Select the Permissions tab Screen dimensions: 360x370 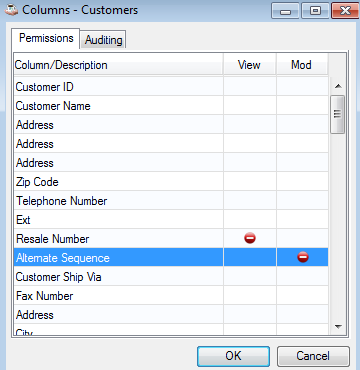coord(46,38)
